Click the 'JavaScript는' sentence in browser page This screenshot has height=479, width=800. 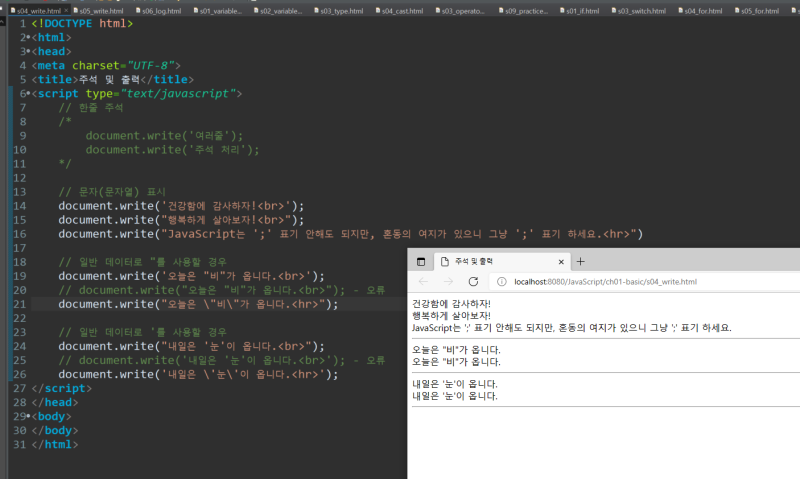(571, 328)
